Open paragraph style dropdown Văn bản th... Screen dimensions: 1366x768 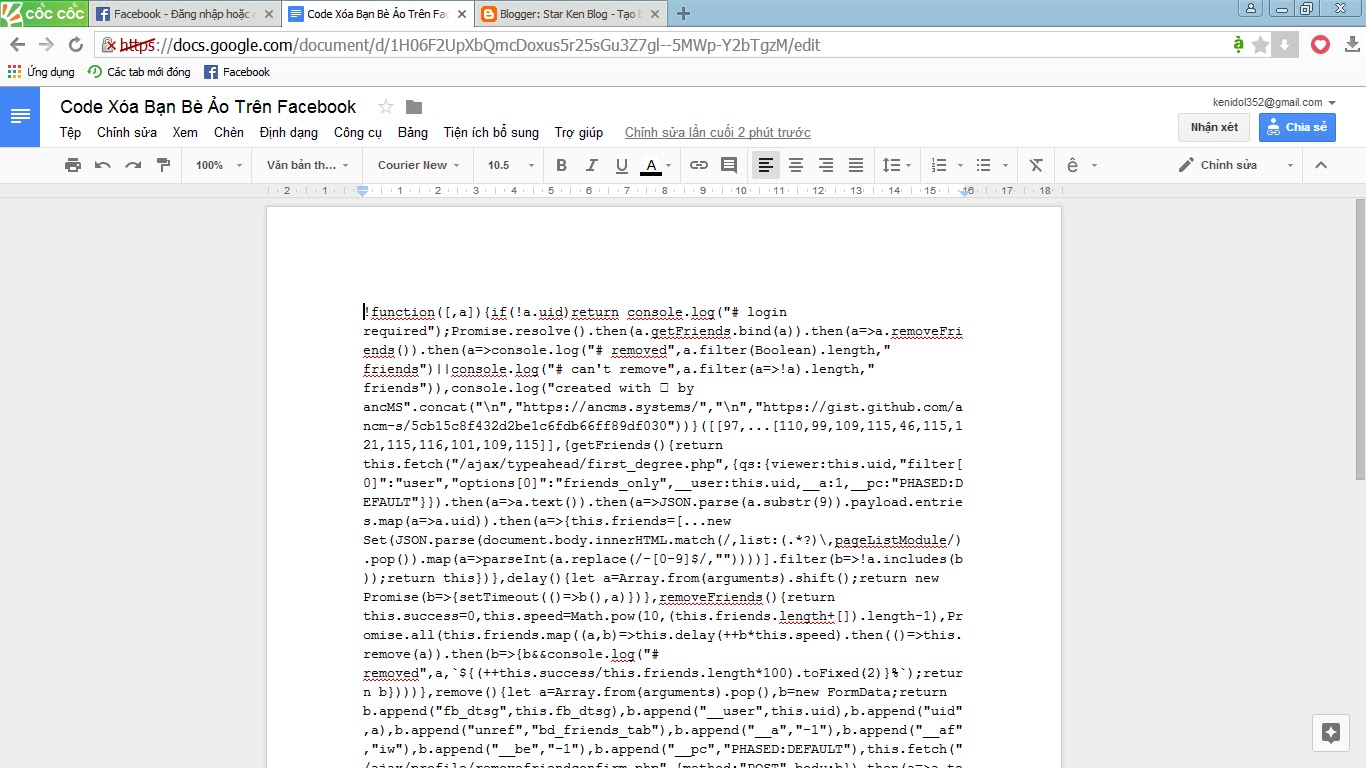tap(308, 165)
